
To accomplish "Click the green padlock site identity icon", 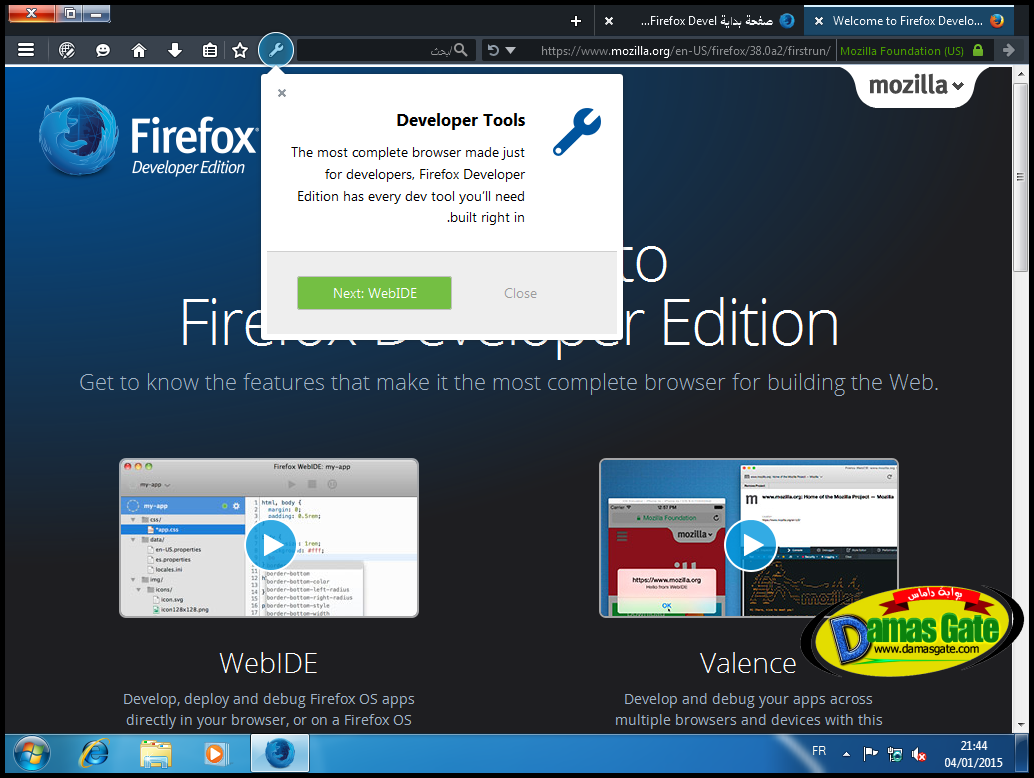I will point(979,51).
